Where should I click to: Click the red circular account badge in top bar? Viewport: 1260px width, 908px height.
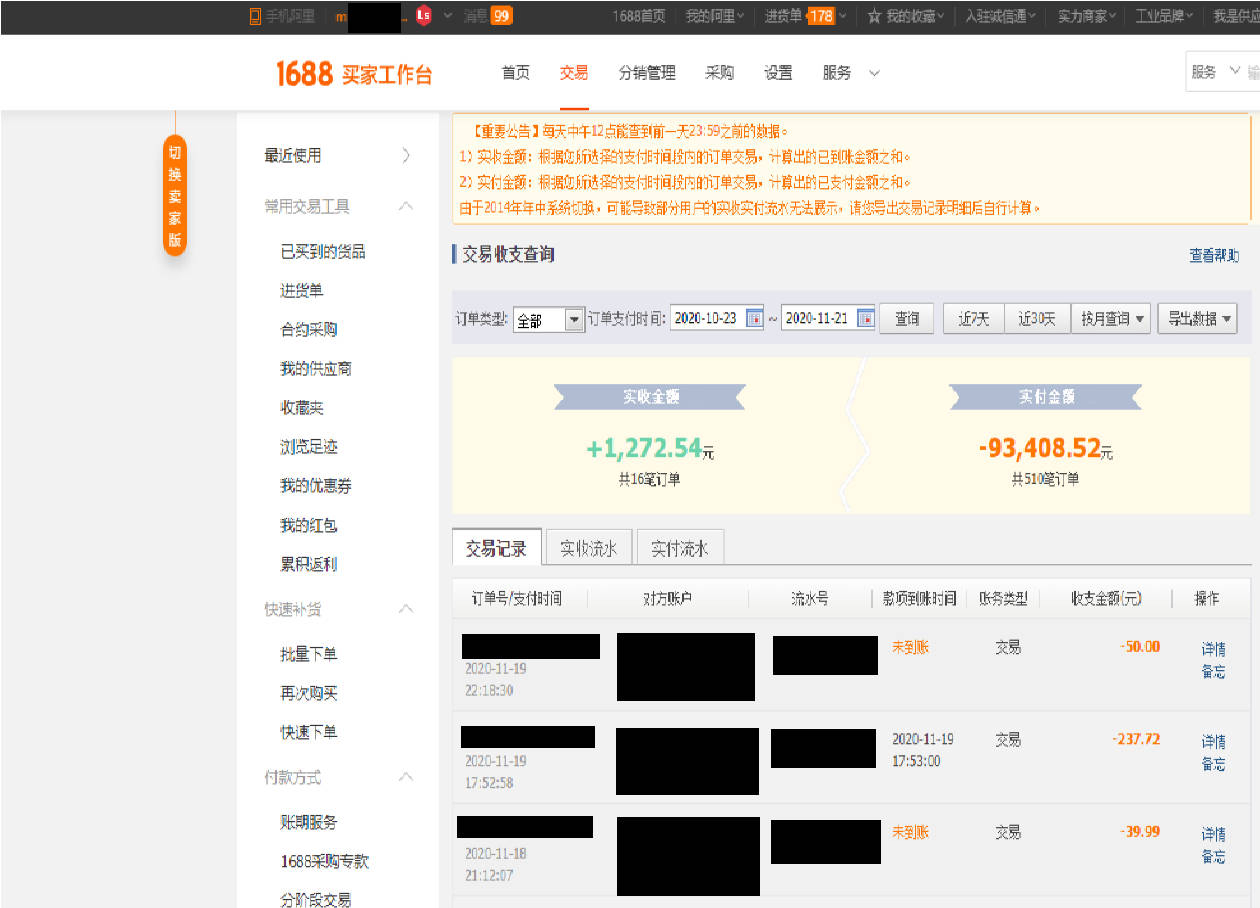[422, 15]
